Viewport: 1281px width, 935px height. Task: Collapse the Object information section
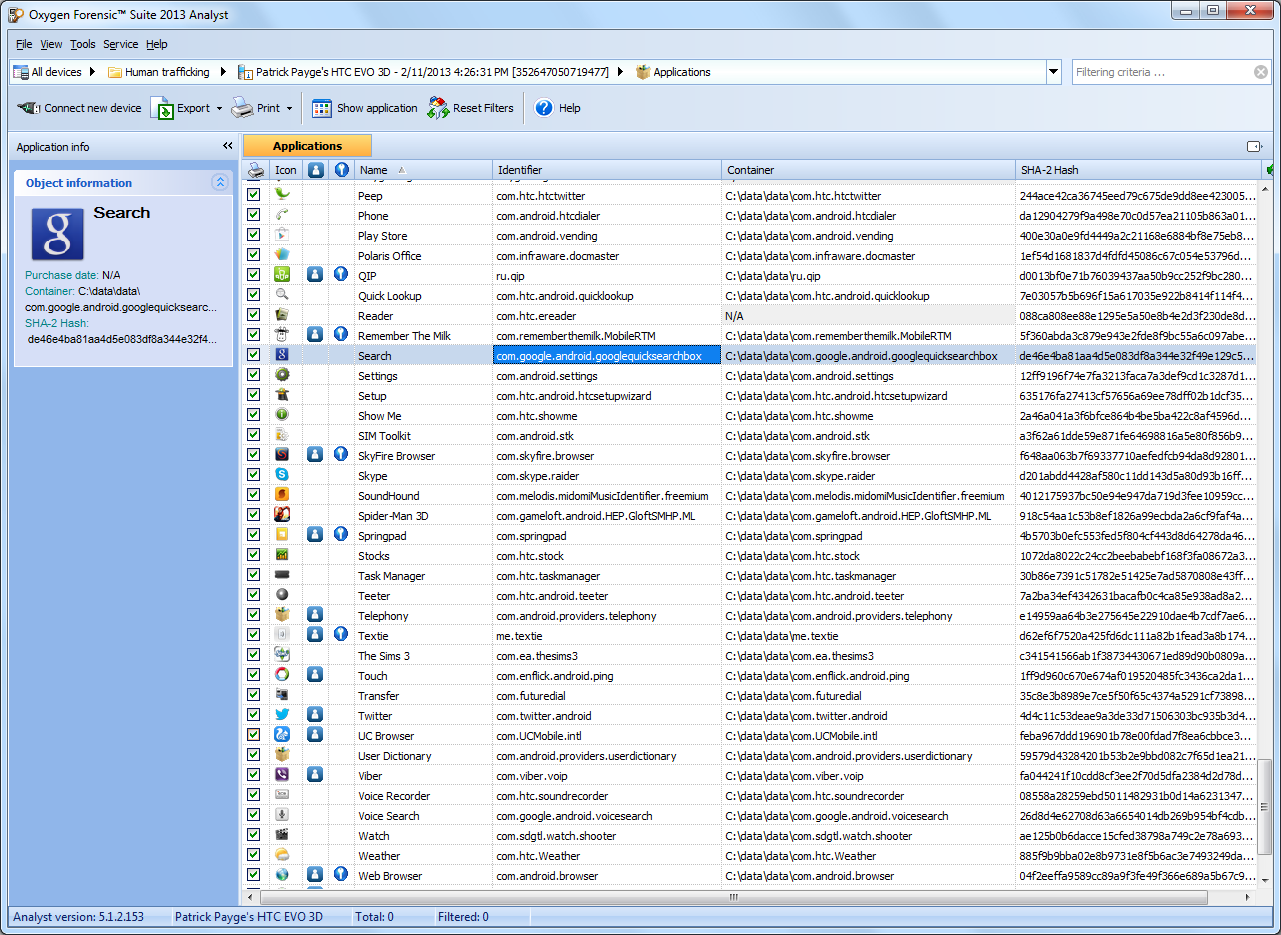click(220, 182)
